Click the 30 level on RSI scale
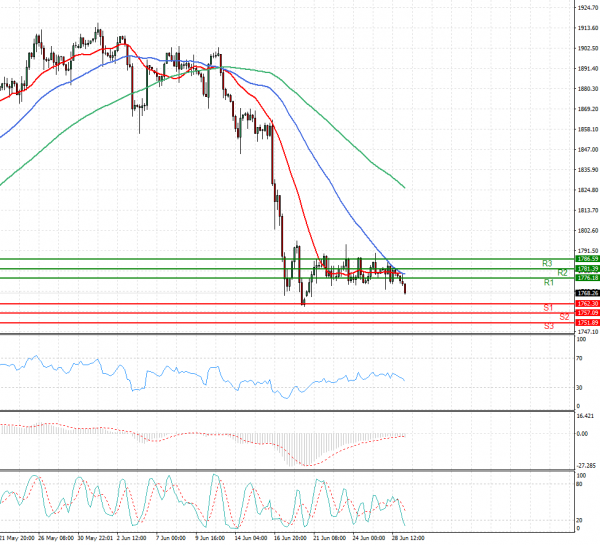The width and height of the screenshot is (600, 545). click(579, 388)
